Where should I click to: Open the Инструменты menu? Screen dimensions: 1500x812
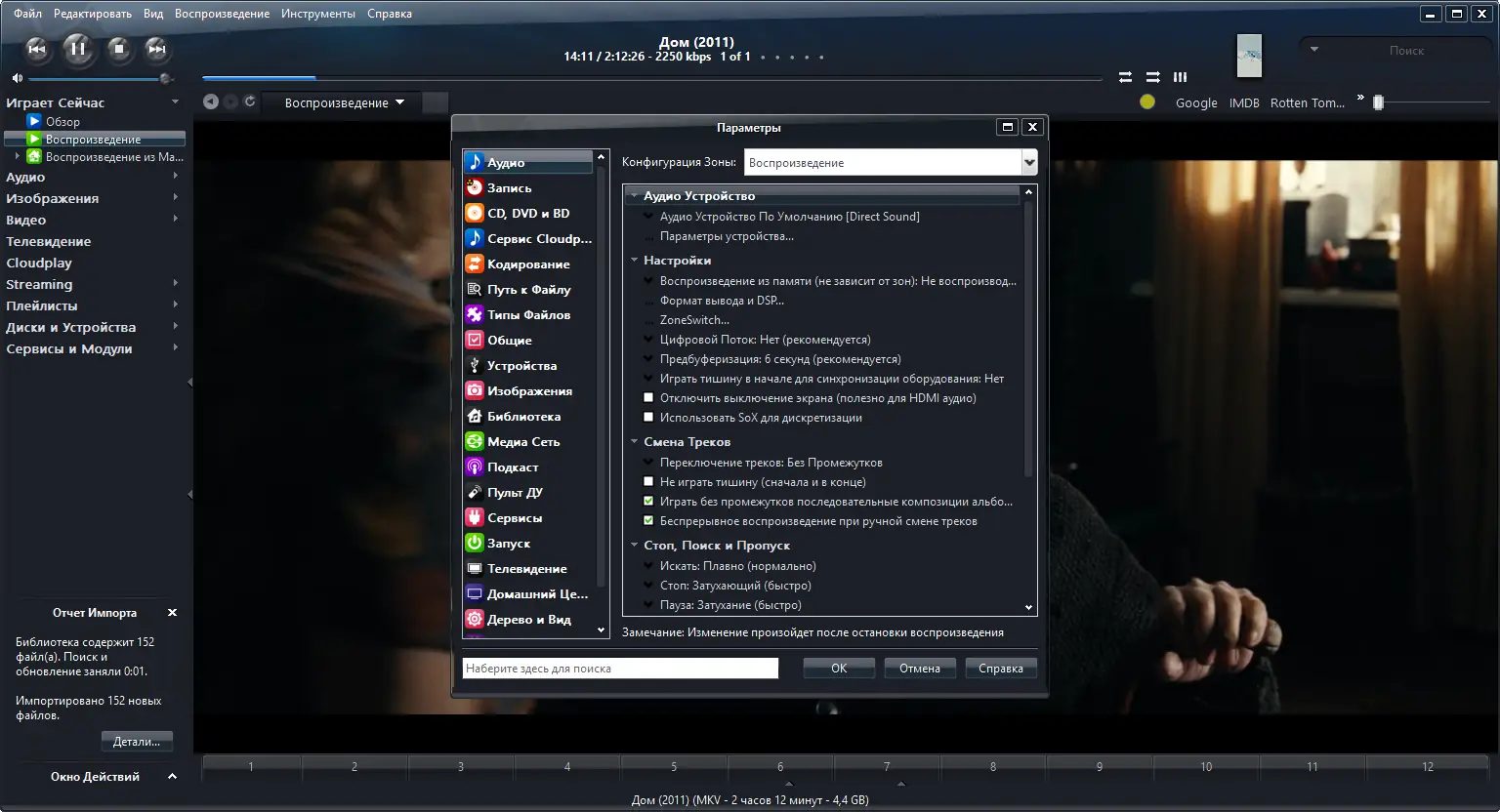click(318, 14)
